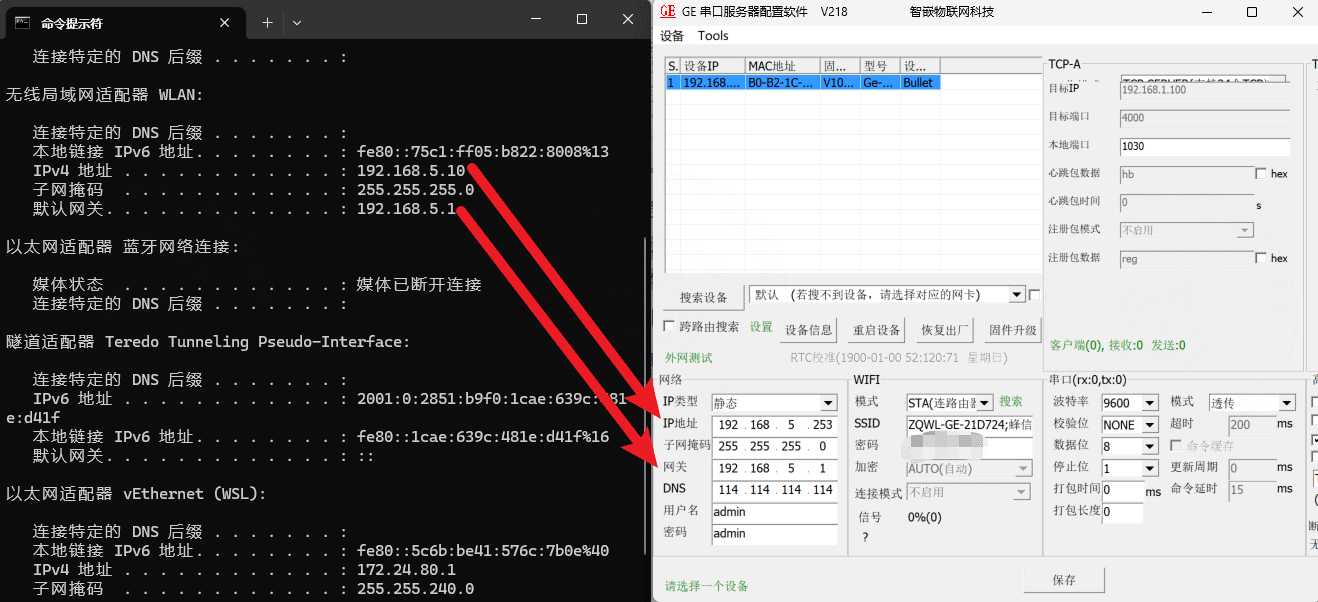
Task: Toggle hex checkbox for 注册包数据
Action: 1261,258
